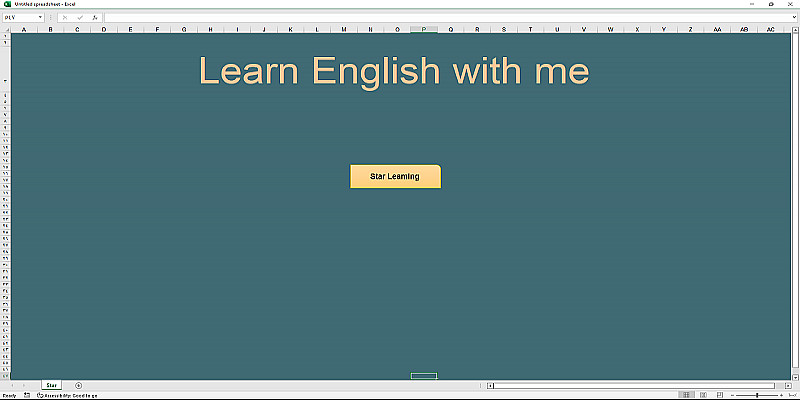The image size is (800, 400).
Task: Click the Name Box input field
Action: tap(20, 17)
